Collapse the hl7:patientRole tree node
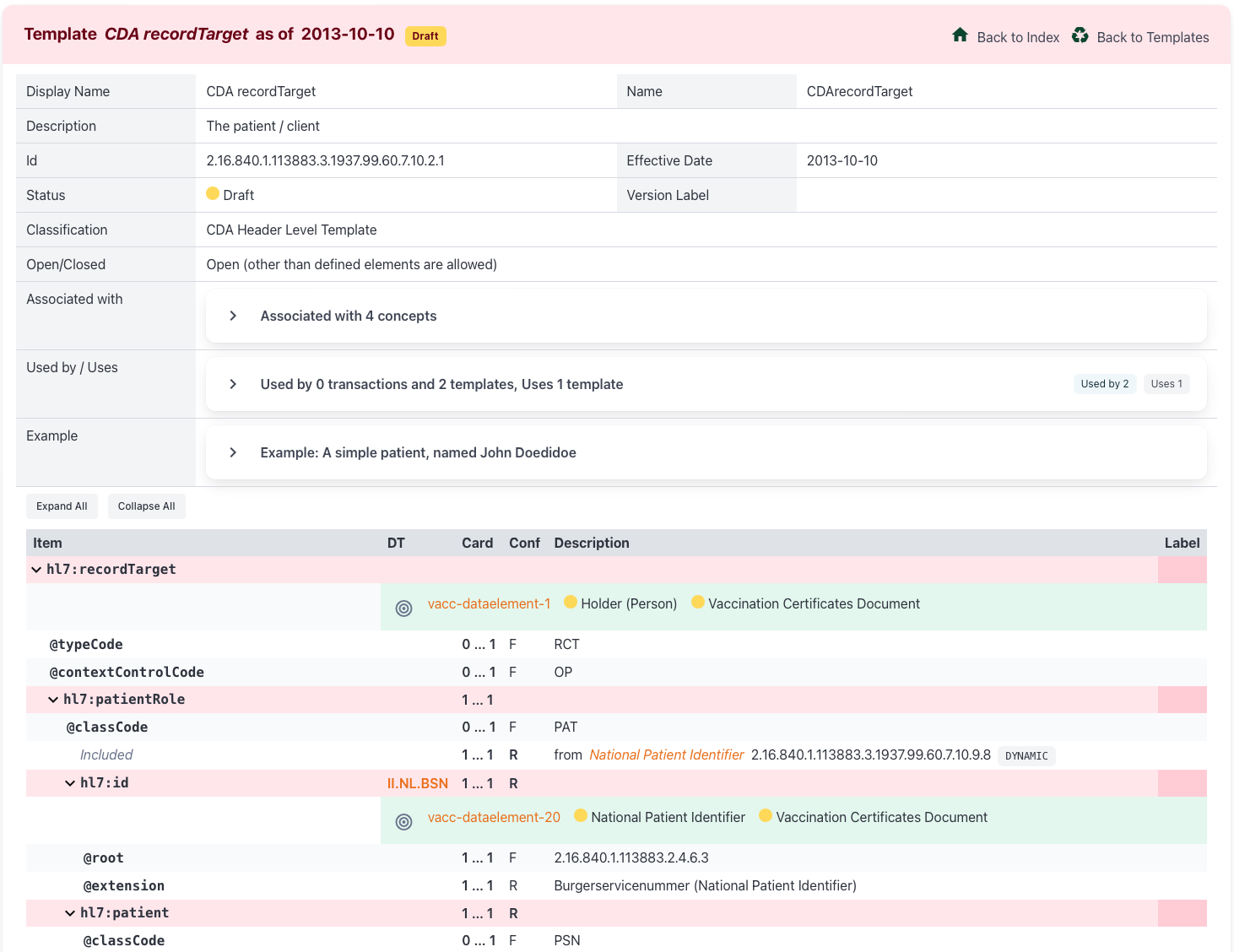 53,700
